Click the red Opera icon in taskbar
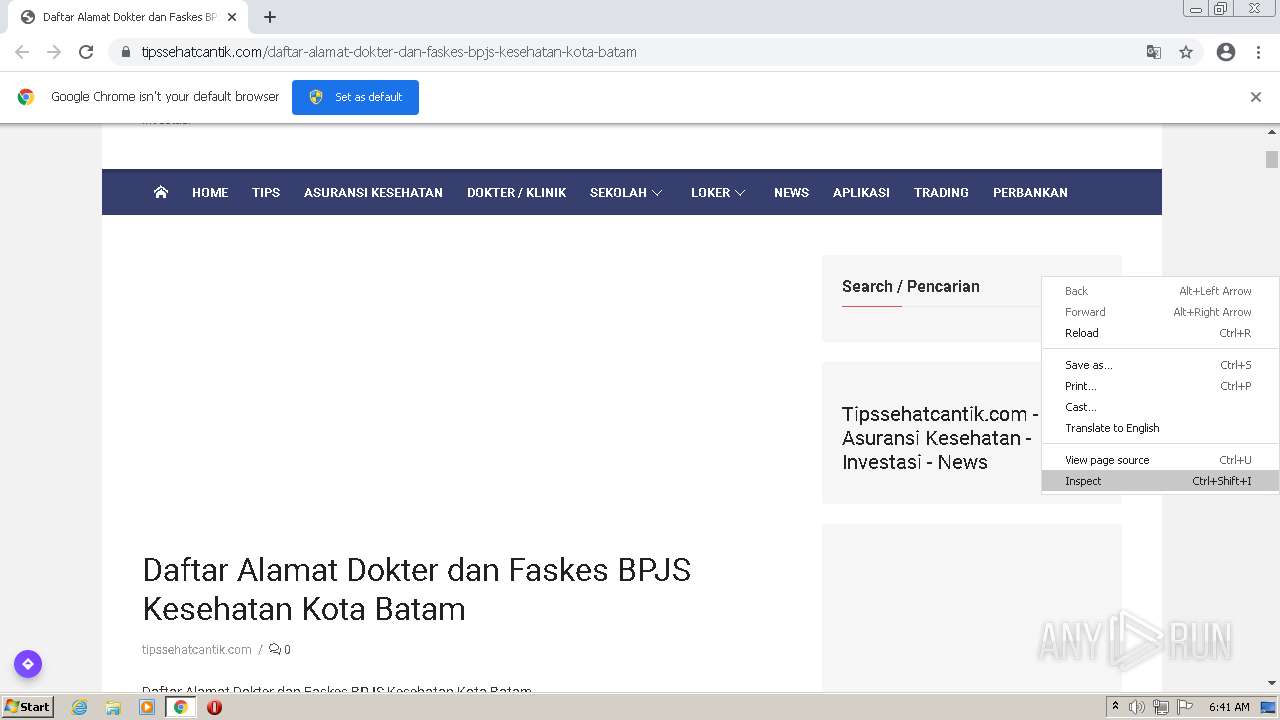Image resolution: width=1280 pixels, height=720 pixels. (214, 707)
